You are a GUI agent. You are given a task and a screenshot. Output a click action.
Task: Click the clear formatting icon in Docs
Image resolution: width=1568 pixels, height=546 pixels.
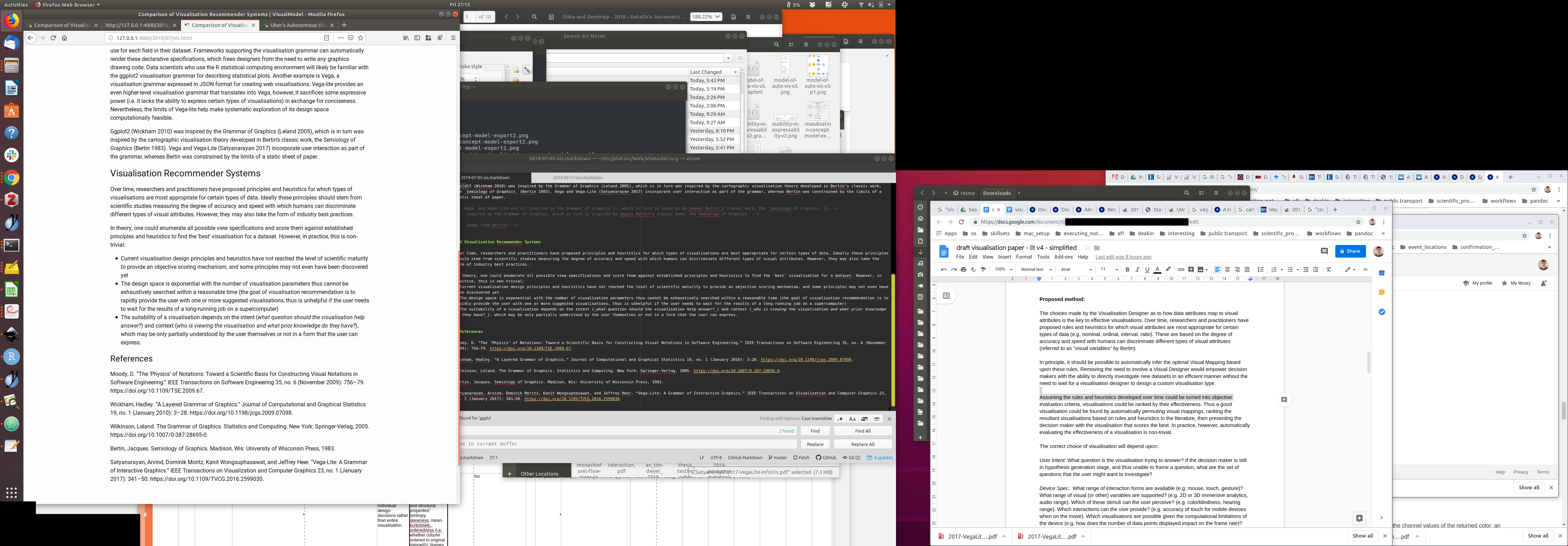click(x=1329, y=269)
